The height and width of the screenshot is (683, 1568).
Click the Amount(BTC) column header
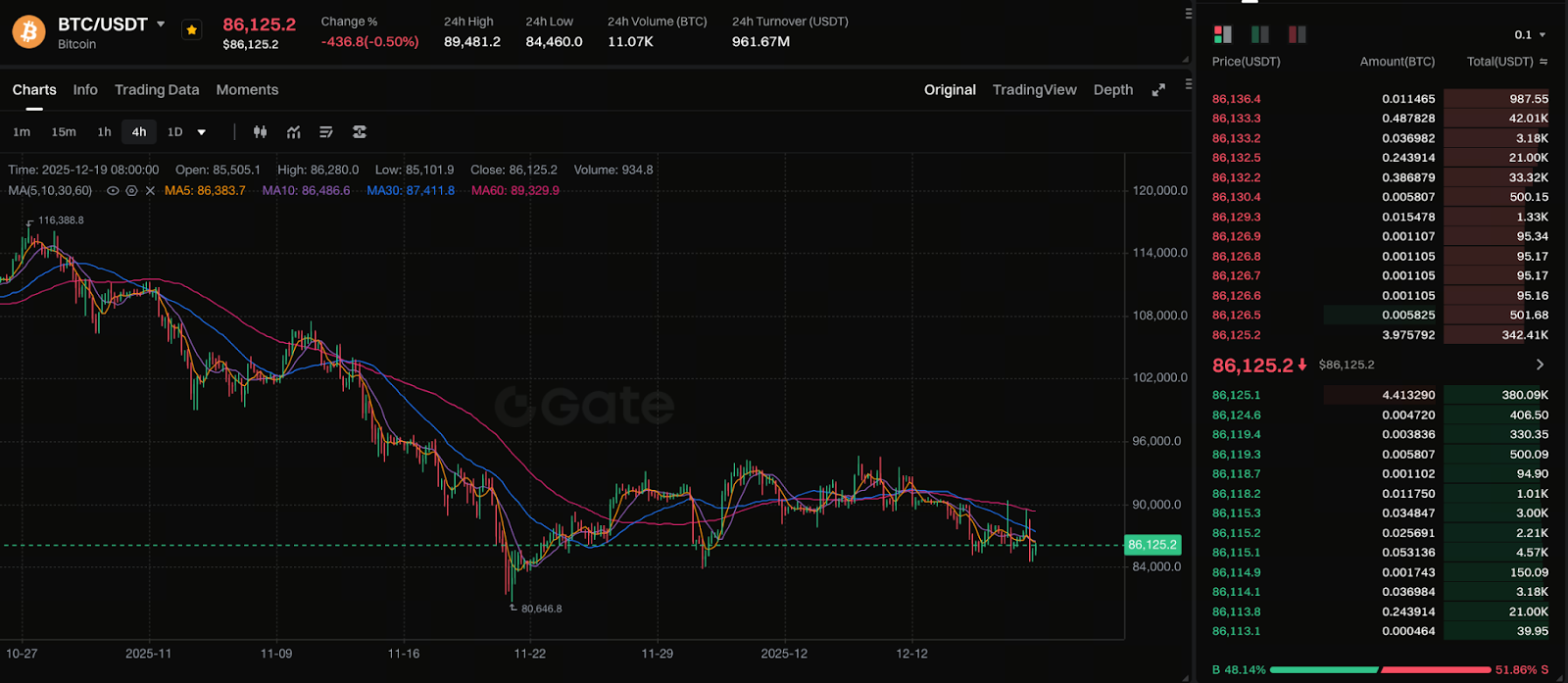tap(1397, 61)
